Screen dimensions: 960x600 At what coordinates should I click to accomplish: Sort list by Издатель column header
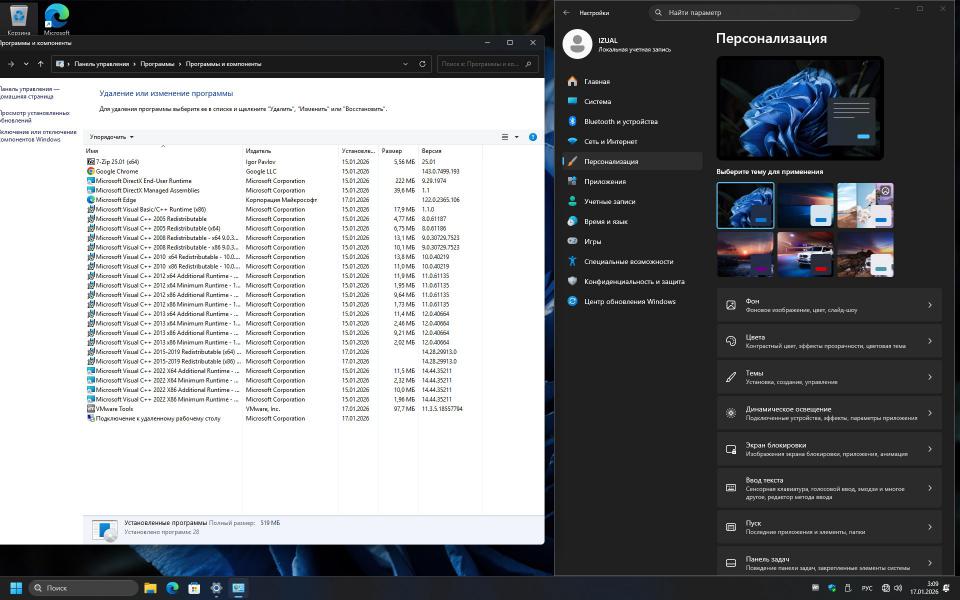pyautogui.click(x=258, y=151)
